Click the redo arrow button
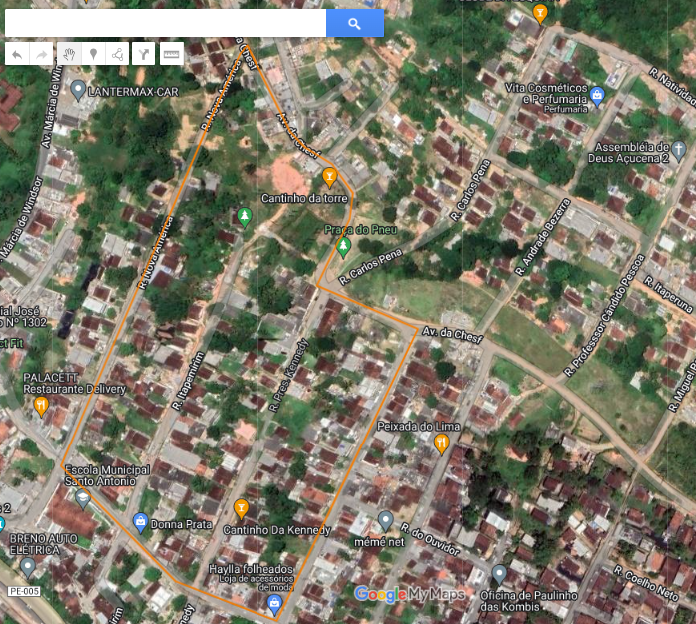Image resolution: width=696 pixels, height=624 pixels. [x=41, y=54]
